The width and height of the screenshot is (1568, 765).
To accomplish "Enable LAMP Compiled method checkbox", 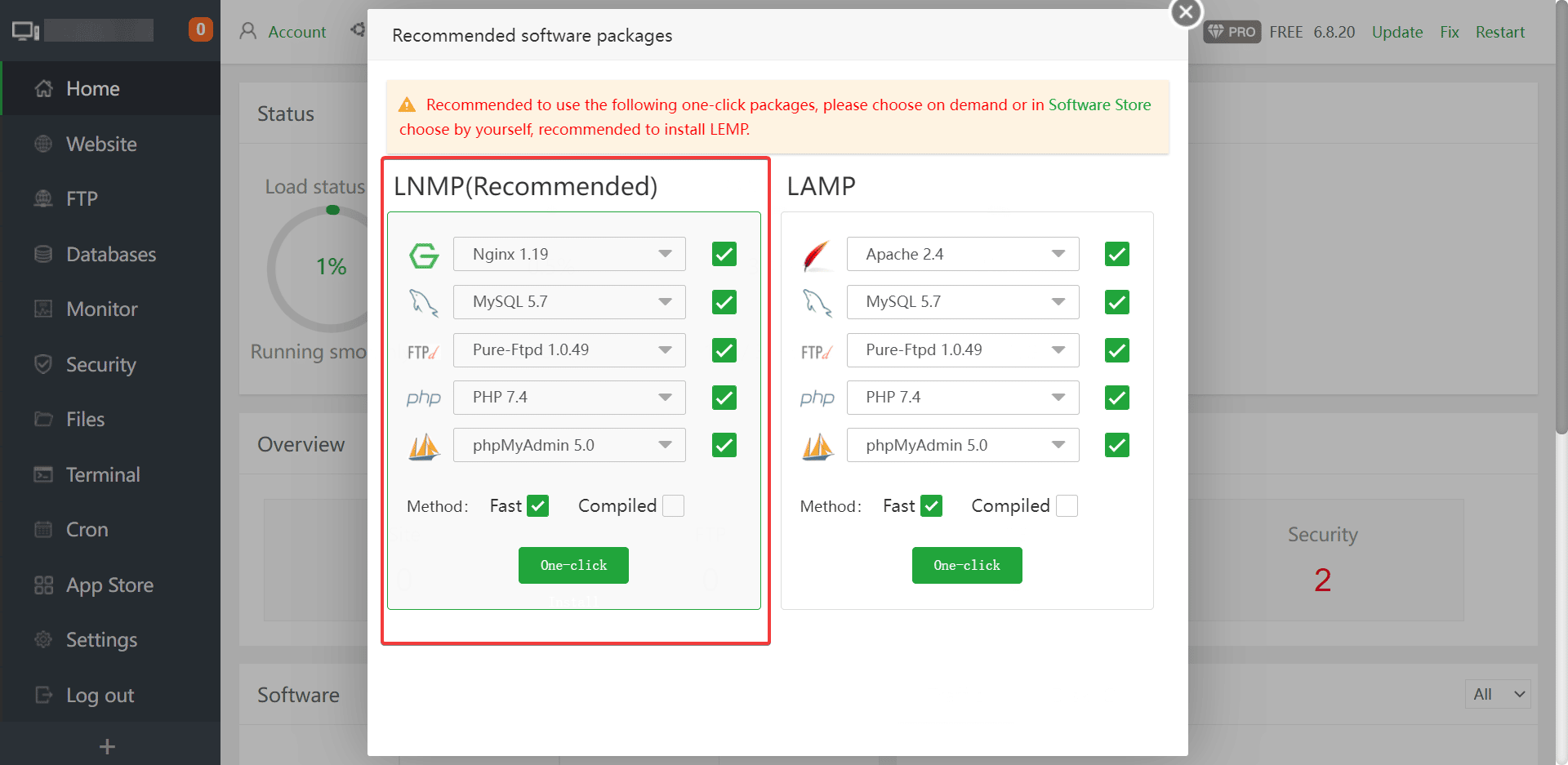I will pos(1067,506).
